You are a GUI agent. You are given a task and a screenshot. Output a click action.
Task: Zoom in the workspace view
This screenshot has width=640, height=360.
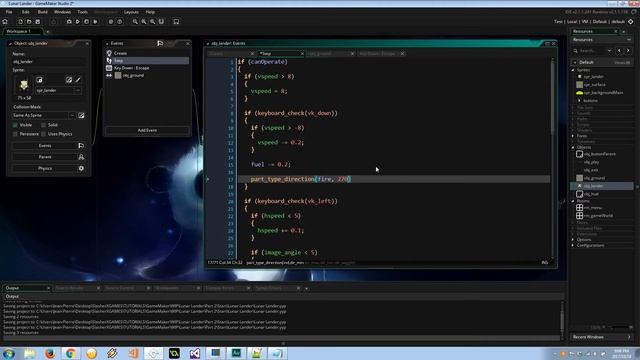pos(144,22)
